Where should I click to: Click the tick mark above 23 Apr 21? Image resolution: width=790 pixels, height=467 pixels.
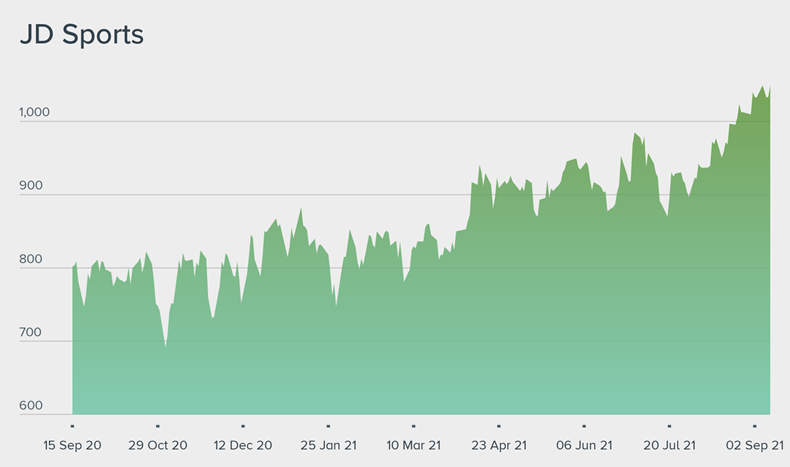[x=498, y=426]
